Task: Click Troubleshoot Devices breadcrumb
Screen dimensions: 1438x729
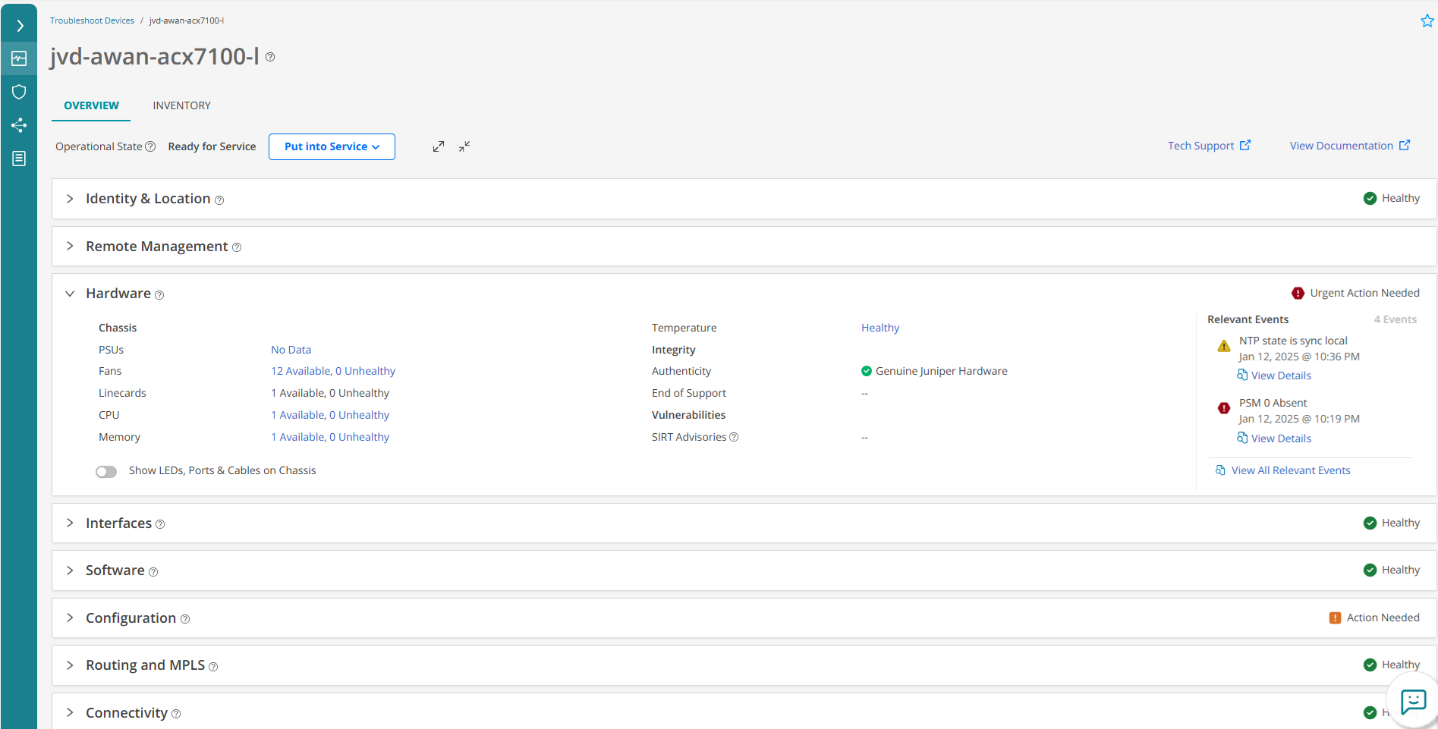Action: 92,21
